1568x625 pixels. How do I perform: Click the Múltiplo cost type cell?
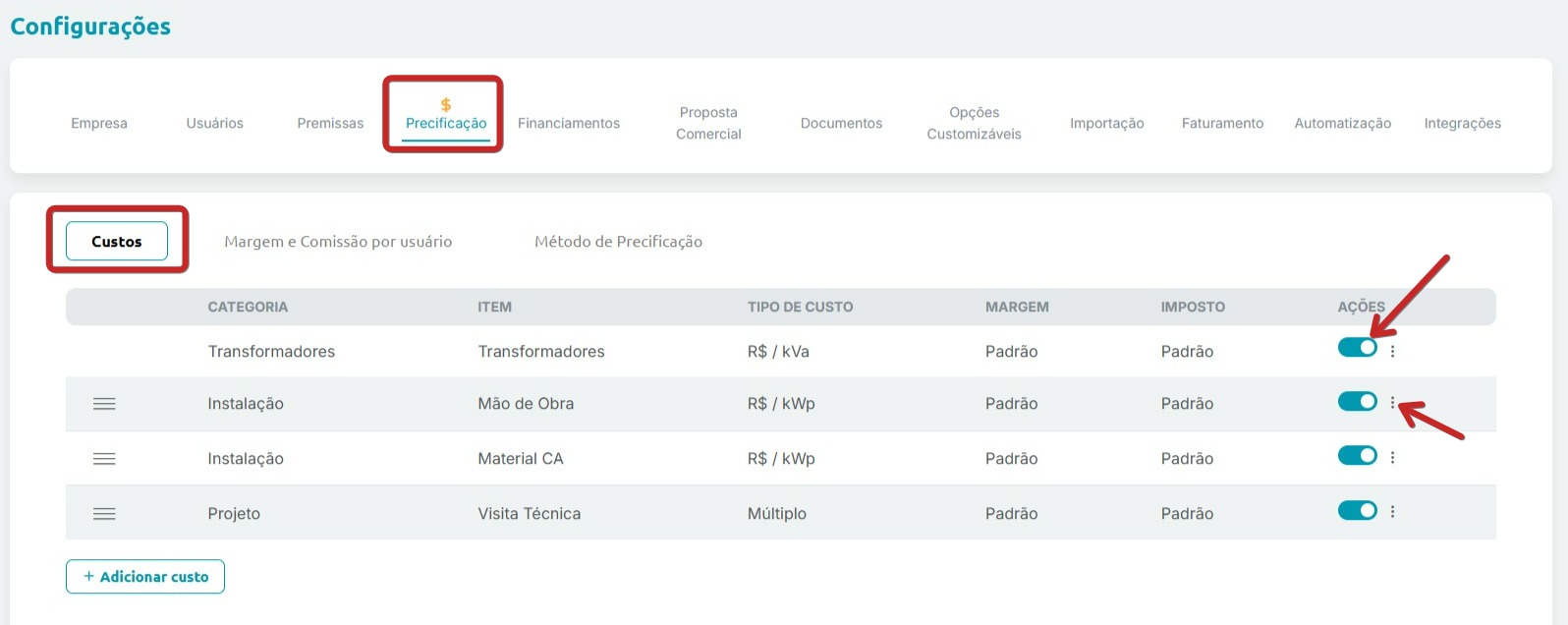(x=776, y=513)
